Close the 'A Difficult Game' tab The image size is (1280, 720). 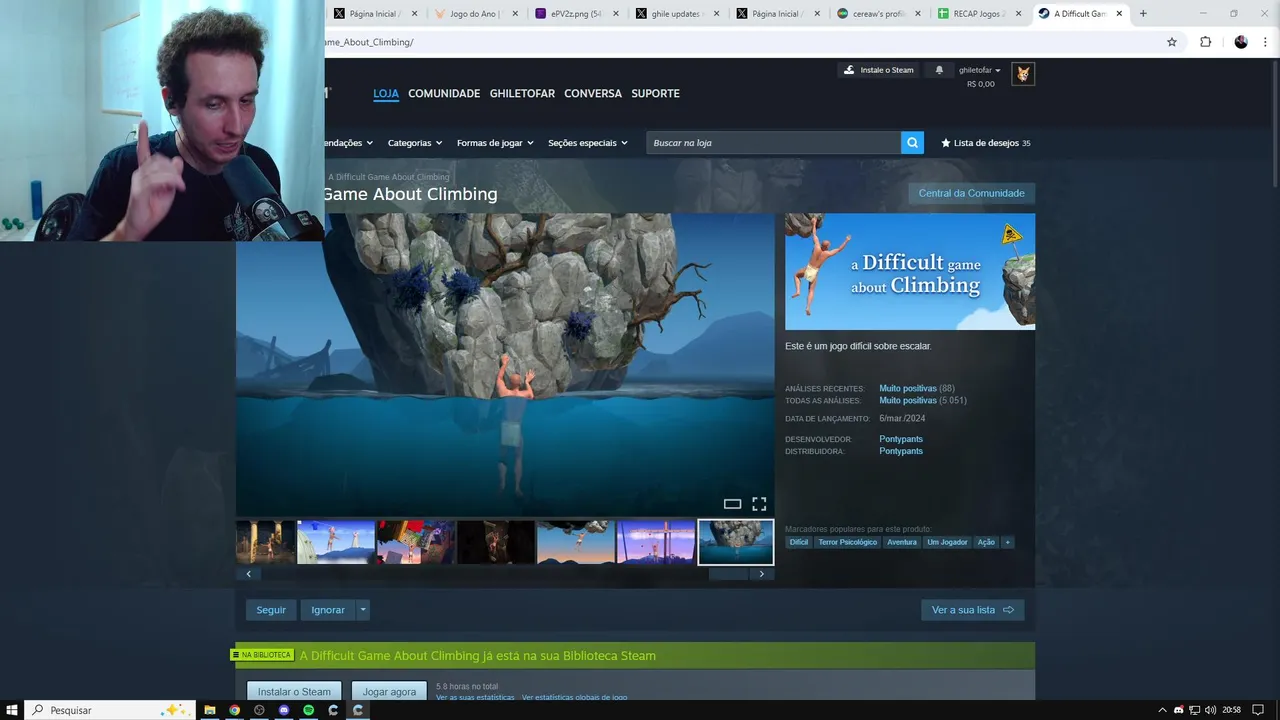[x=1119, y=14]
